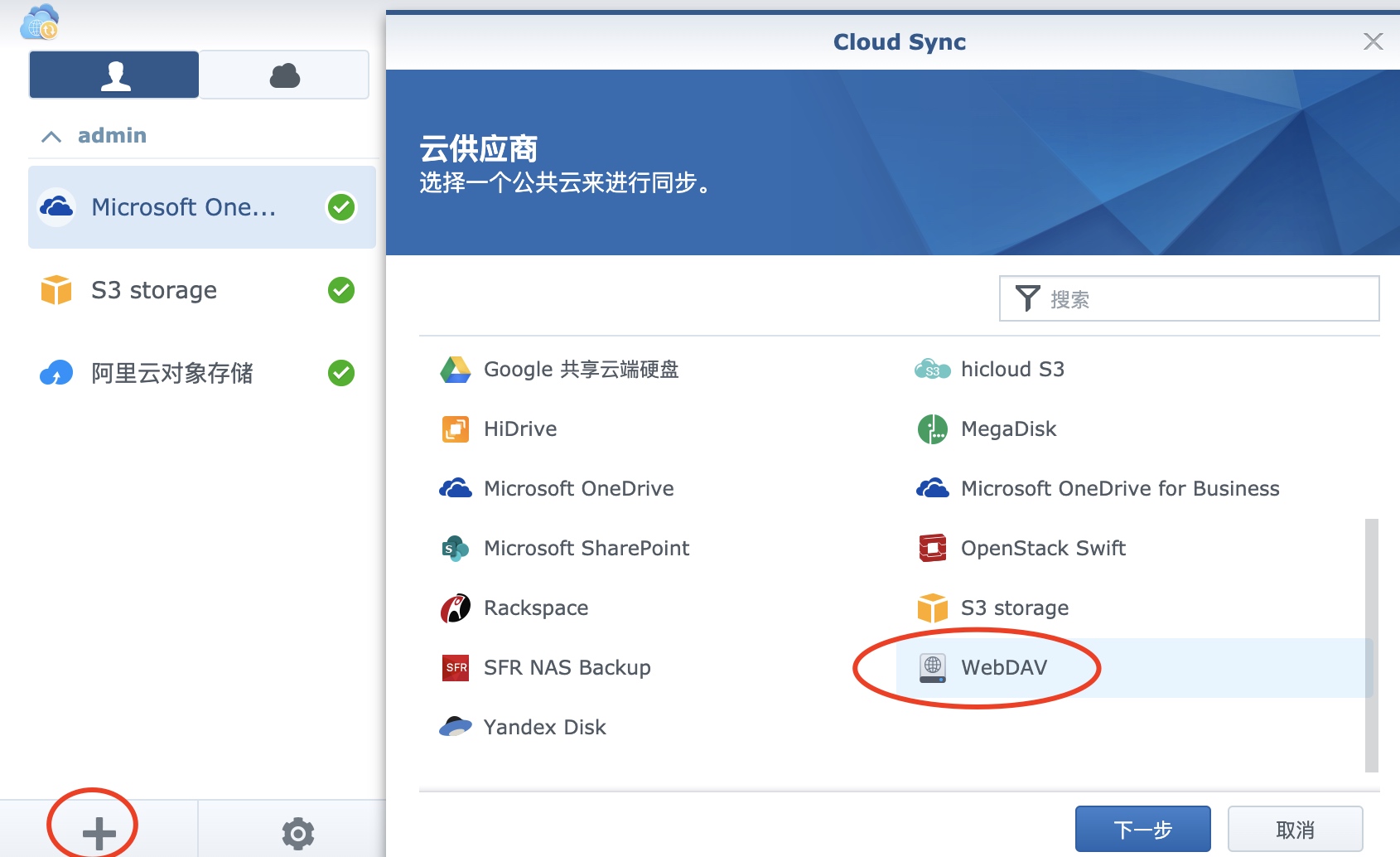Click the Microsoft OneDrive list icon
This screenshot has width=1400, height=857.
(x=456, y=489)
